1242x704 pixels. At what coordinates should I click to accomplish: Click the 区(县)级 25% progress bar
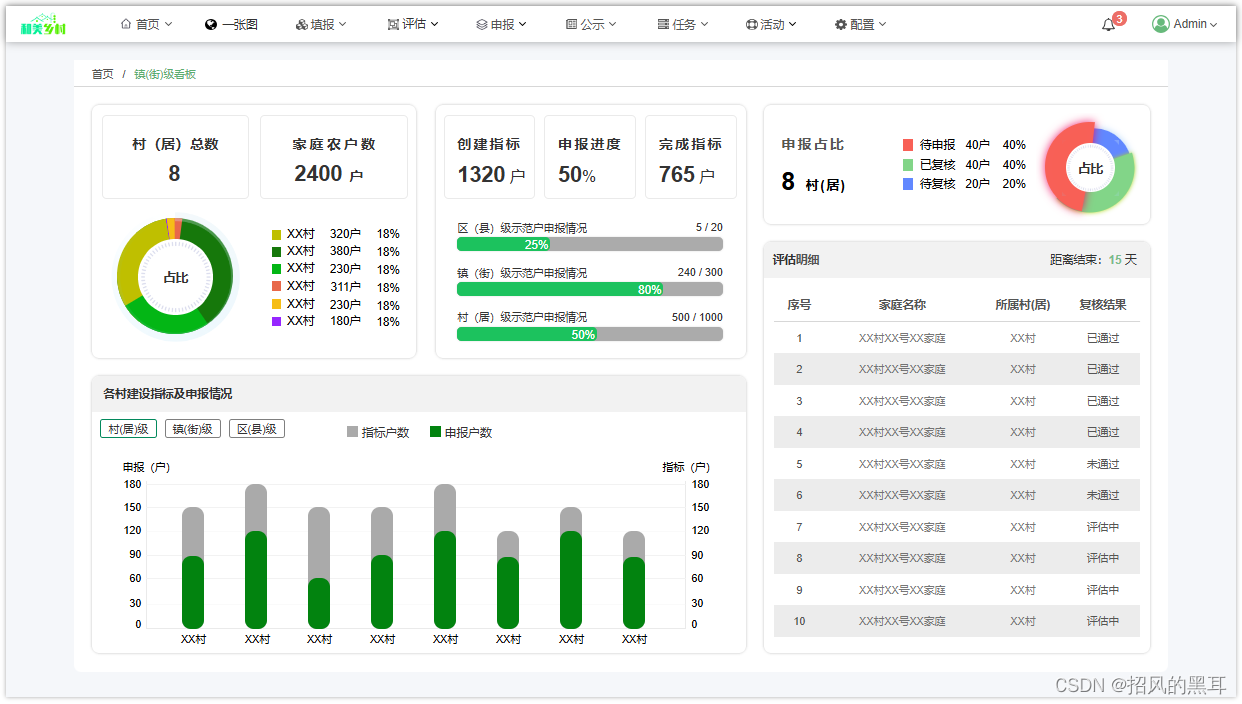pyautogui.click(x=590, y=244)
